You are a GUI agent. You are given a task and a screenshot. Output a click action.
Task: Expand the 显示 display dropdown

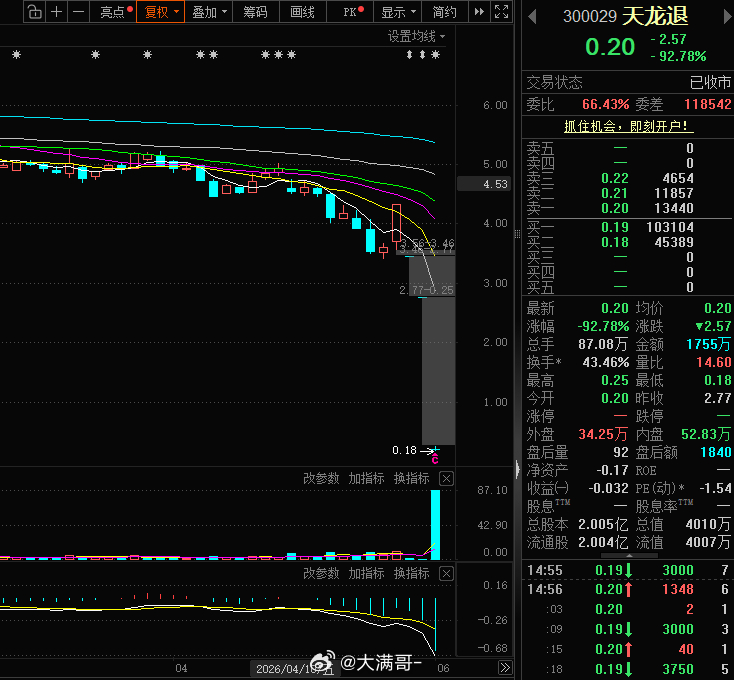click(398, 11)
